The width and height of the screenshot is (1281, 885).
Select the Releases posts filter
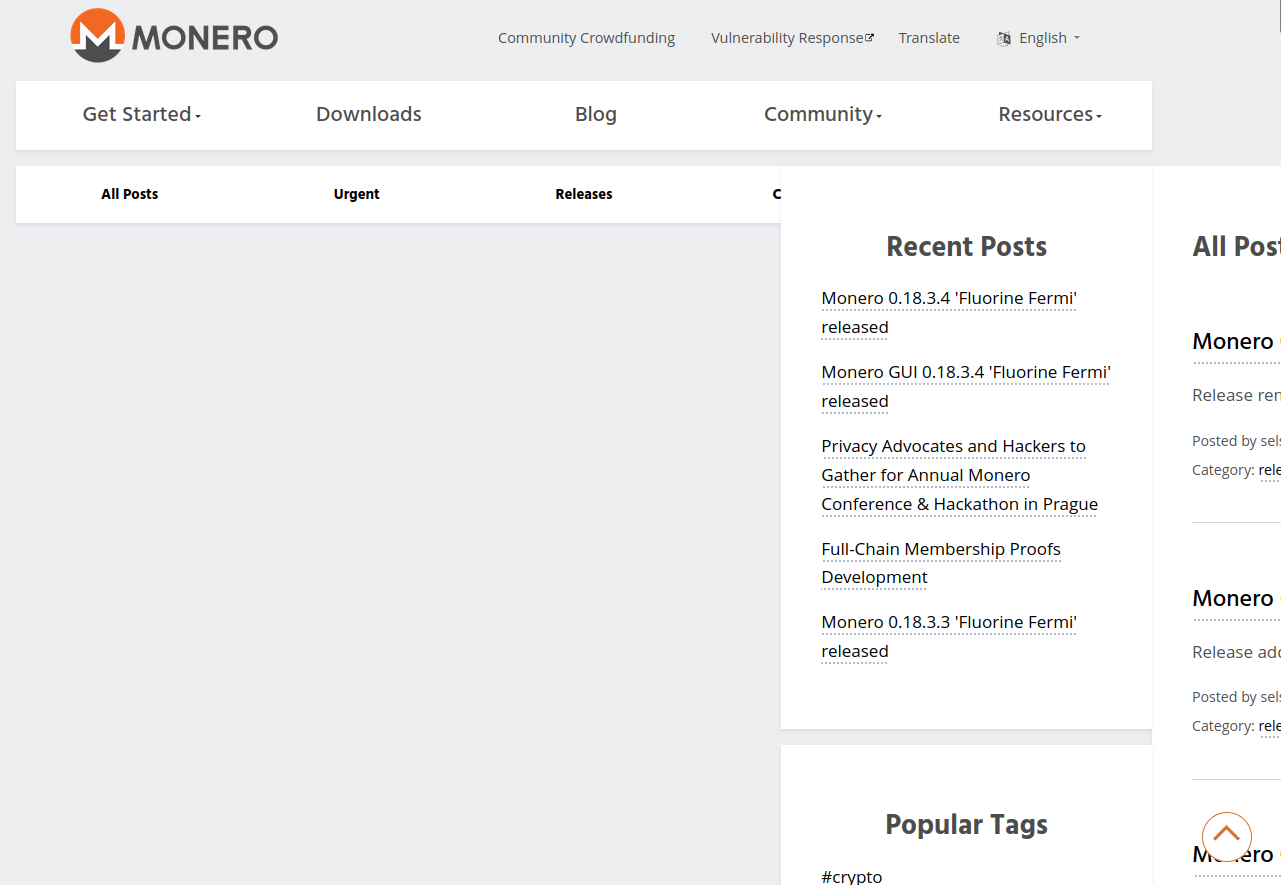(x=584, y=194)
